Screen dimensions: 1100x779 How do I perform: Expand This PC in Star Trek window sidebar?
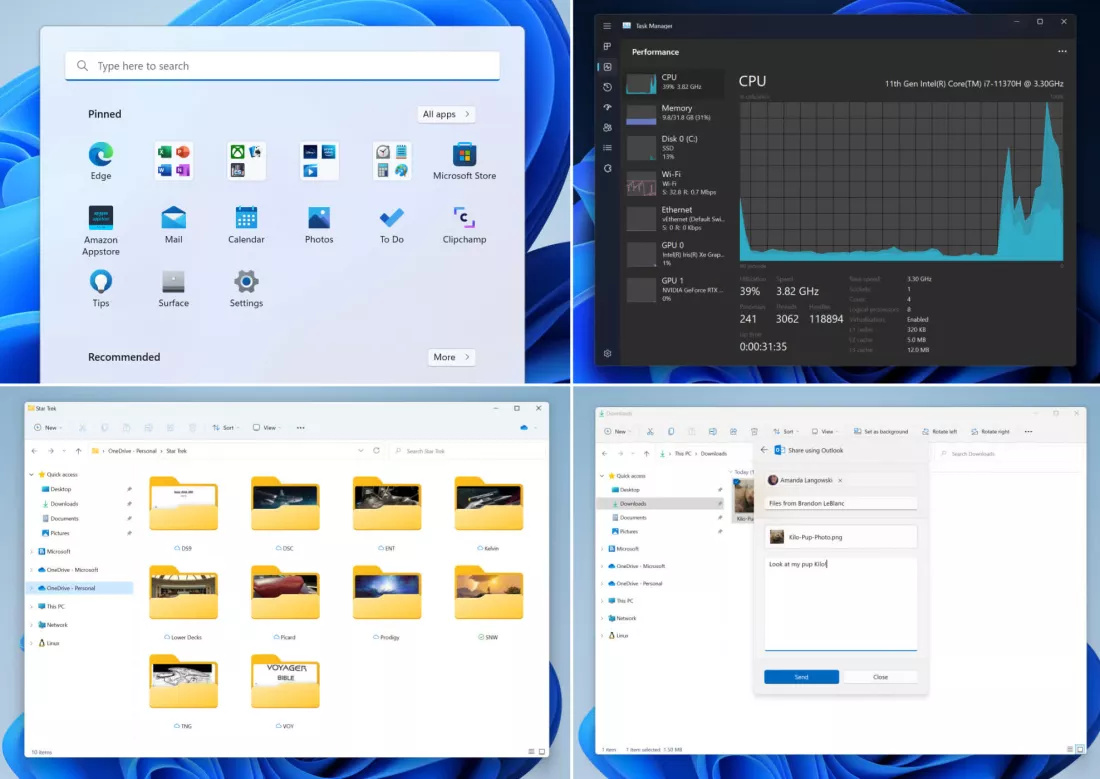(32, 606)
